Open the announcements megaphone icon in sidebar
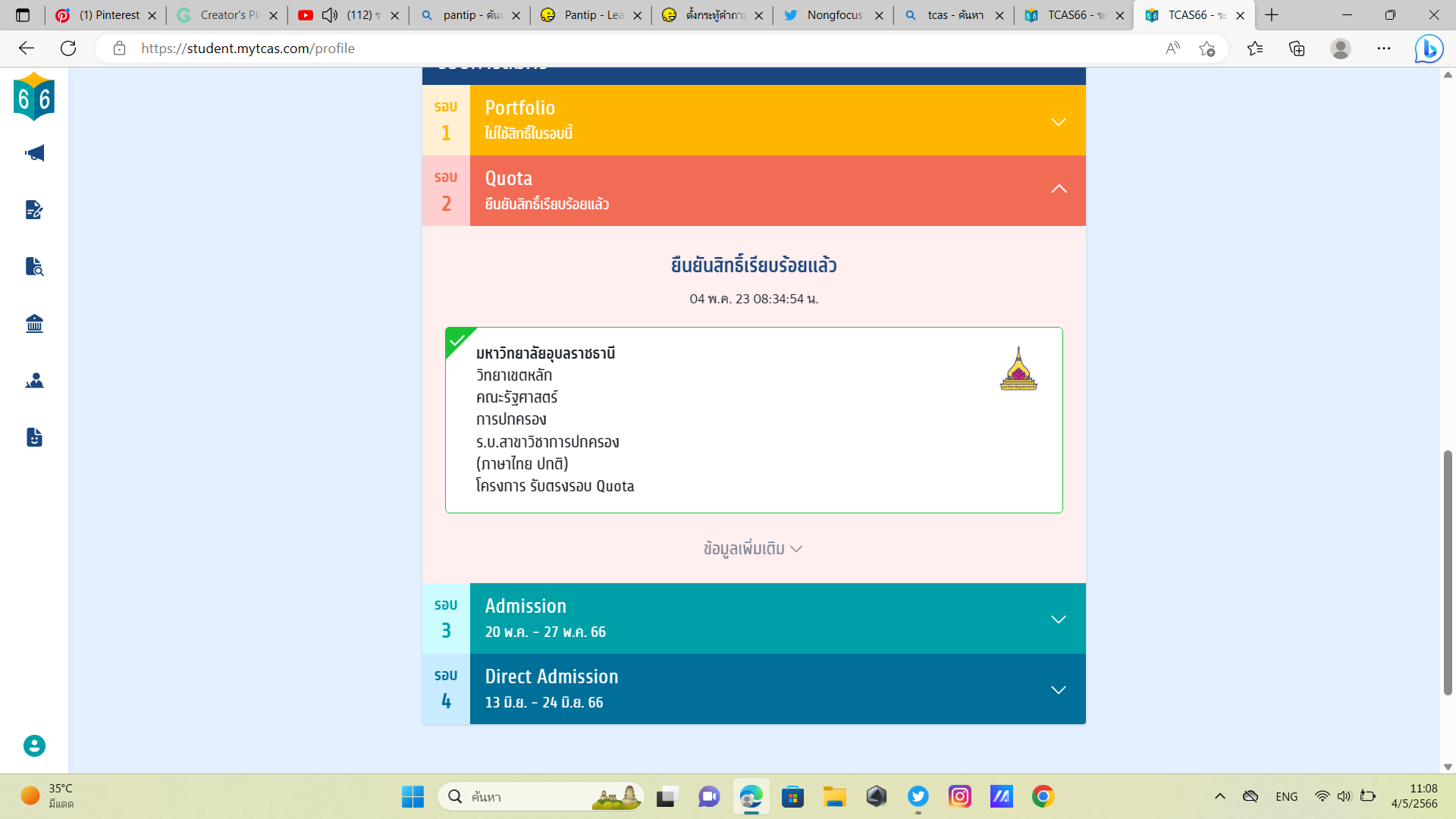The height and width of the screenshot is (819, 1456). (x=34, y=153)
